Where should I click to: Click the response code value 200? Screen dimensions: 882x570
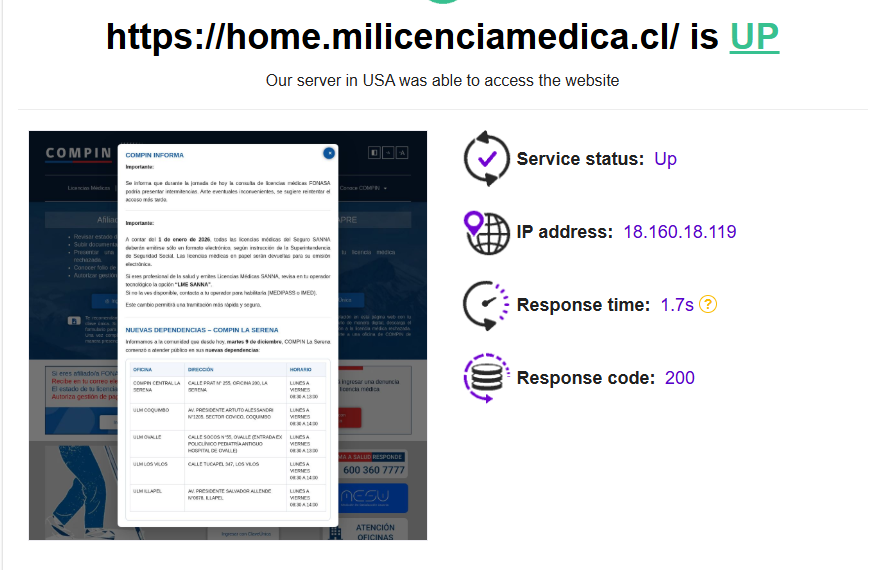point(680,378)
